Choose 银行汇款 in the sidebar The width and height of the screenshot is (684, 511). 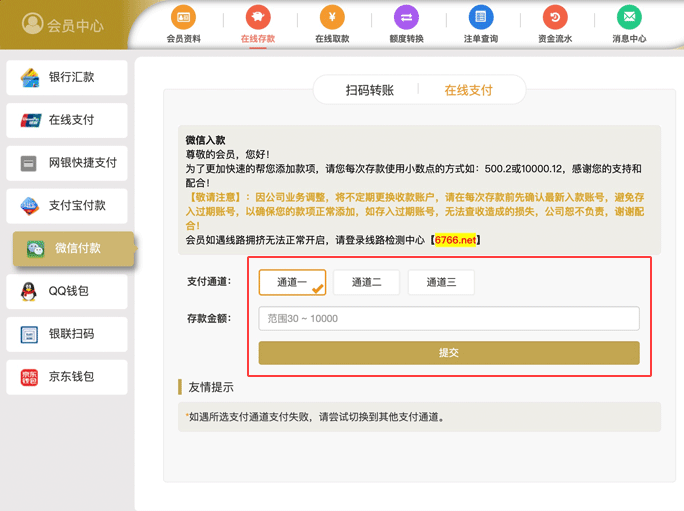(x=68, y=78)
